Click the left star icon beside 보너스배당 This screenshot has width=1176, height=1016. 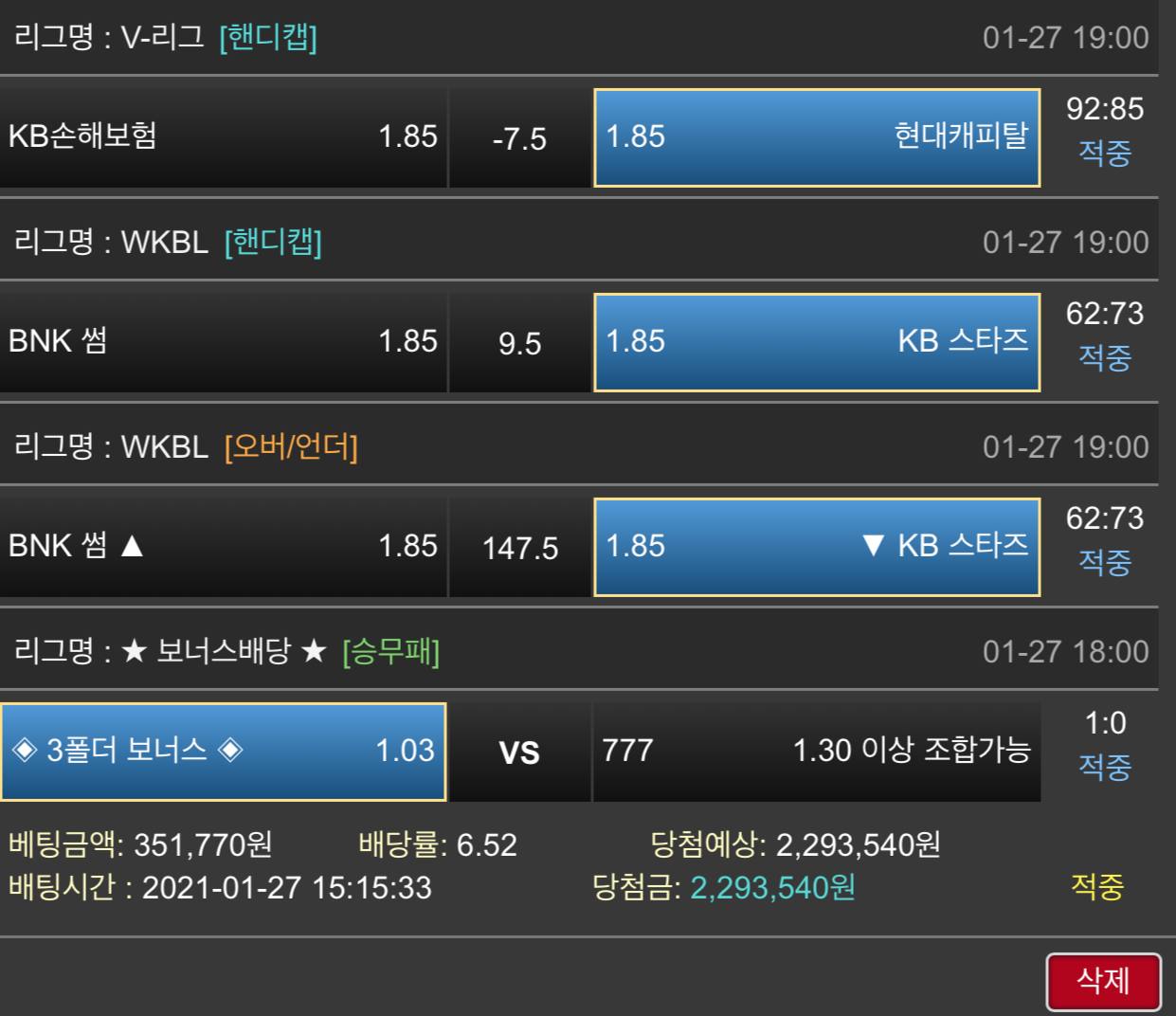pyautogui.click(x=135, y=651)
